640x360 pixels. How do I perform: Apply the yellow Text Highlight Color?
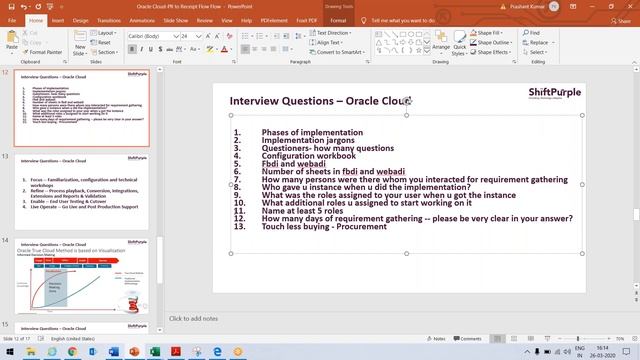point(209,49)
